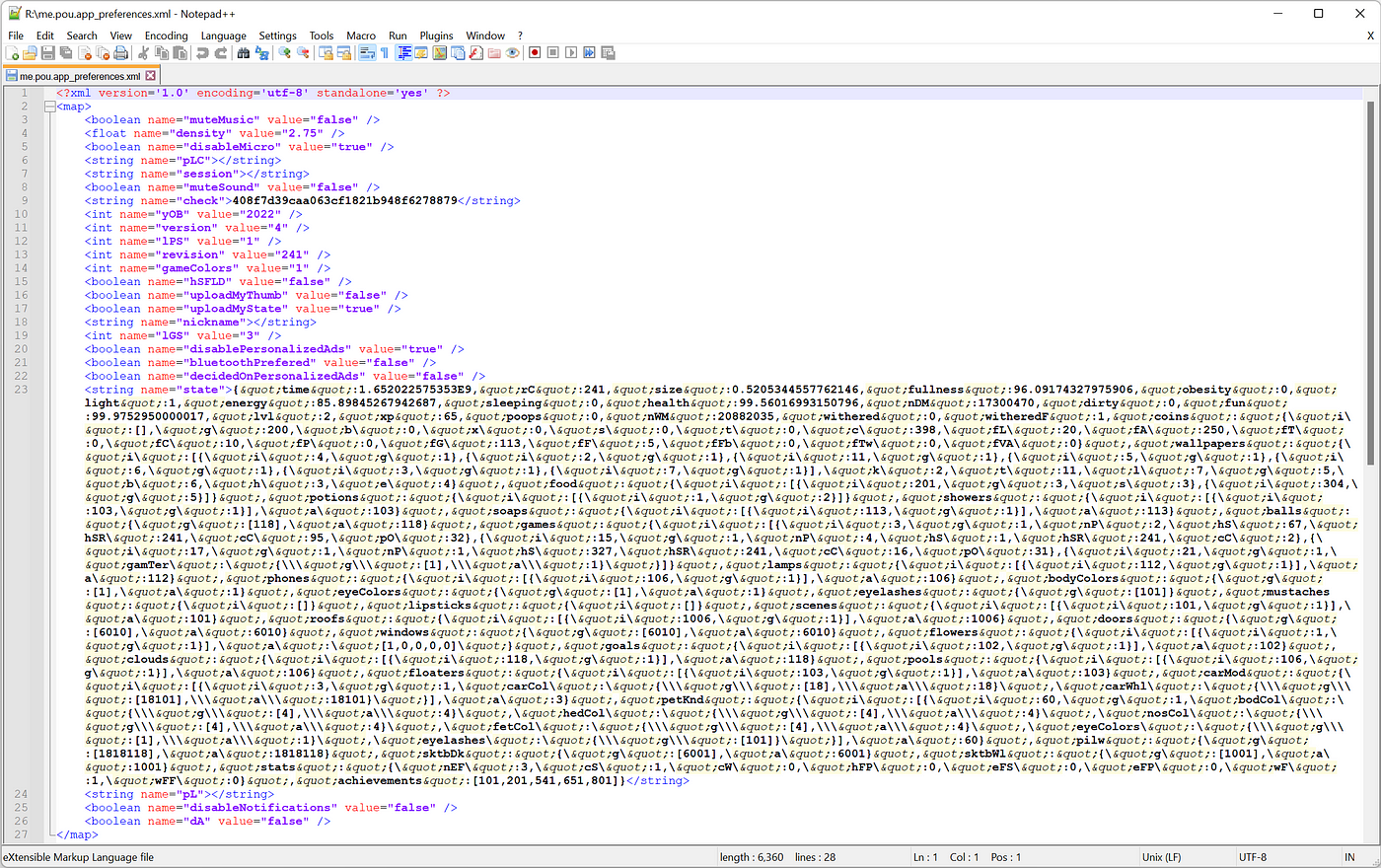This screenshot has height=868, width=1381.
Task: Open the View menu
Action: [121, 36]
